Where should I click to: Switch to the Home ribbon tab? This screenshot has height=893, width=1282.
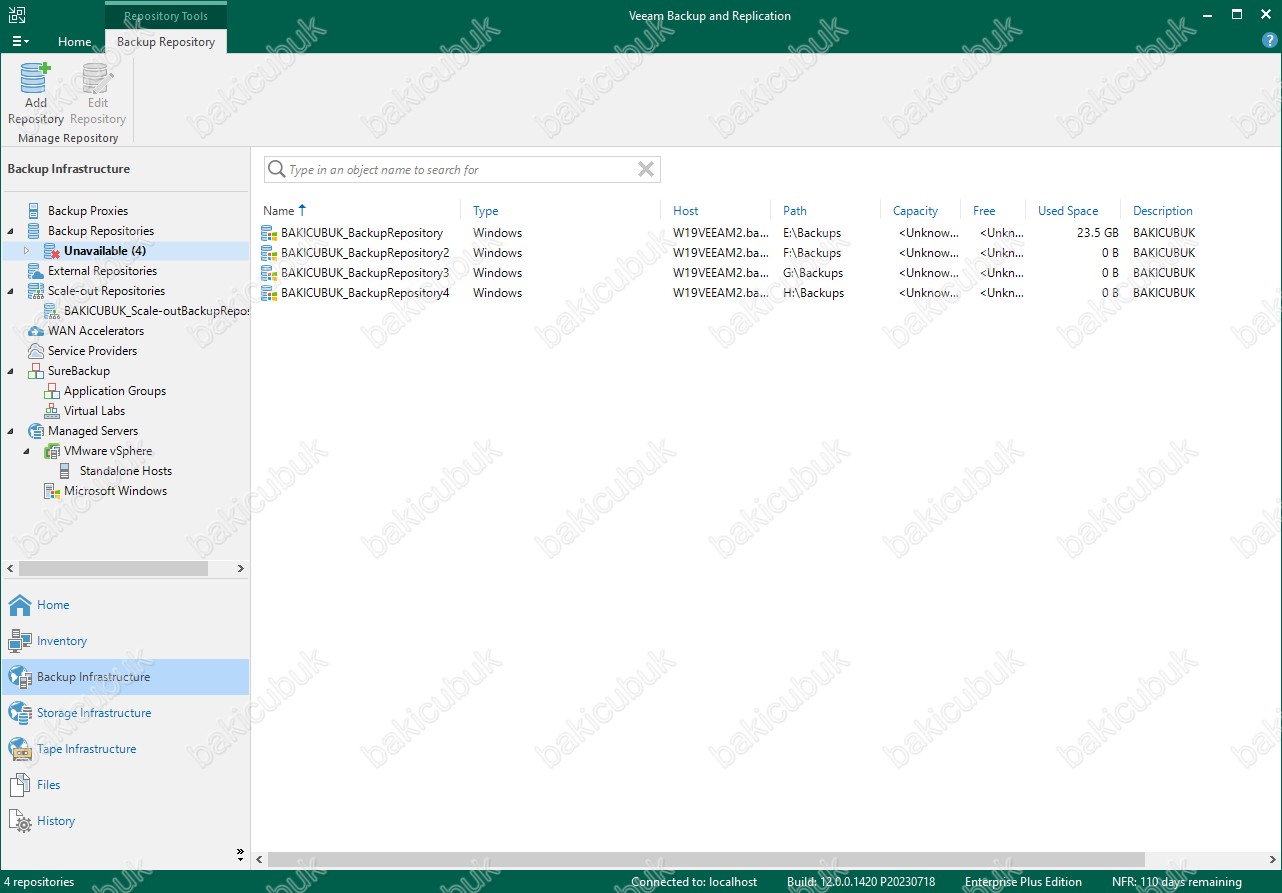click(74, 42)
